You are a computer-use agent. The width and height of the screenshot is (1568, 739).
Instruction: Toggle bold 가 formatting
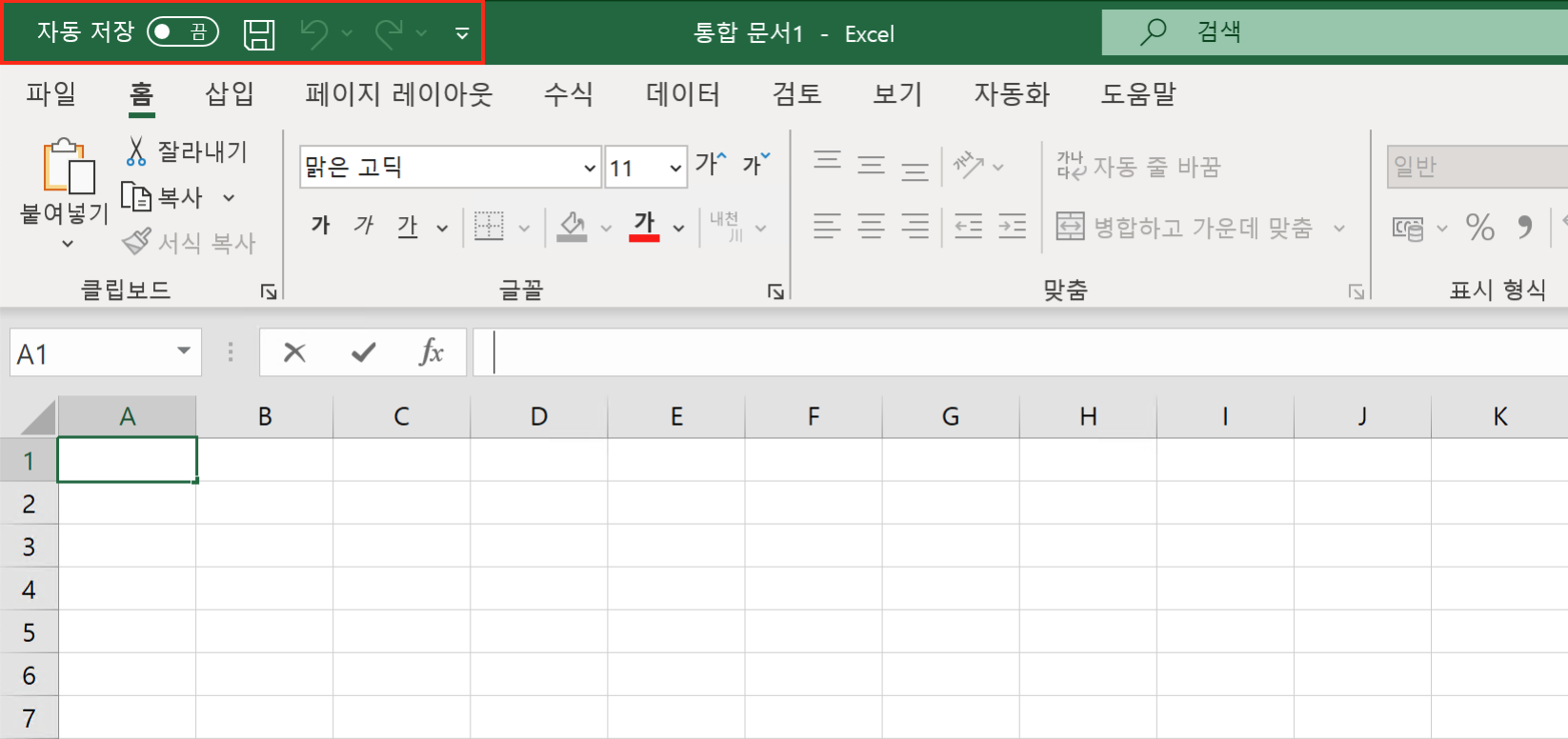pos(321,226)
